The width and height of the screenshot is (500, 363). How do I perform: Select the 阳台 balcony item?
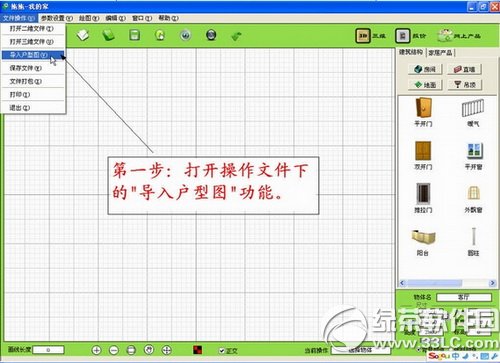pyautogui.click(x=423, y=242)
